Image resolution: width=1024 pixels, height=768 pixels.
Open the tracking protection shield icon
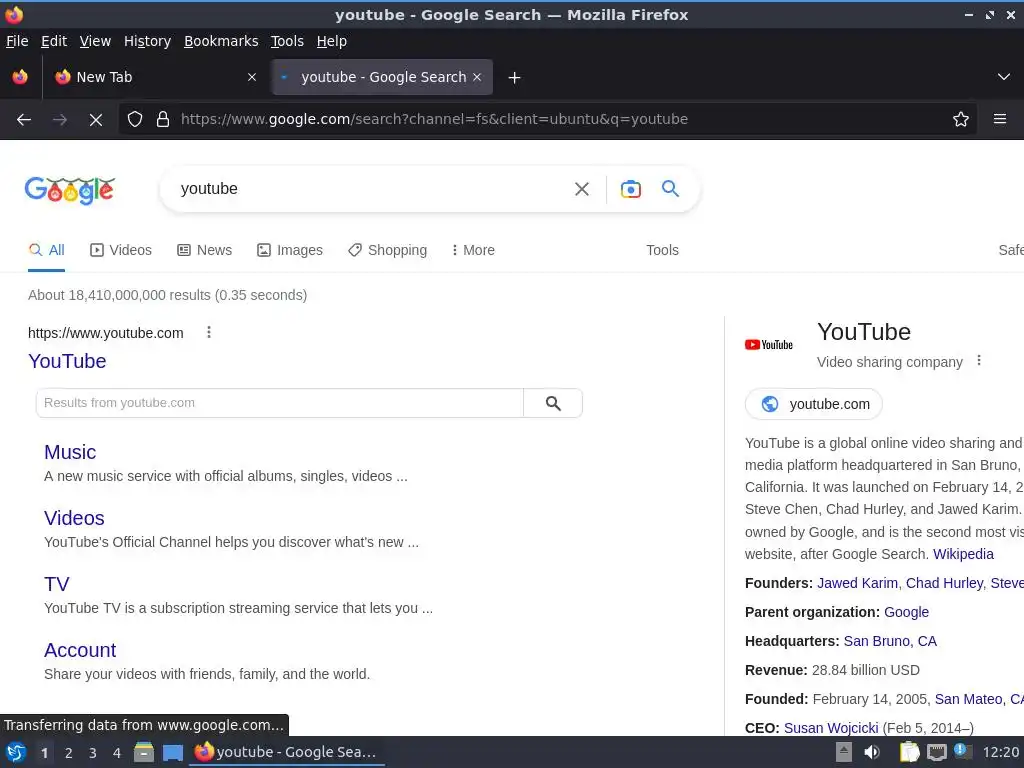[135, 120]
